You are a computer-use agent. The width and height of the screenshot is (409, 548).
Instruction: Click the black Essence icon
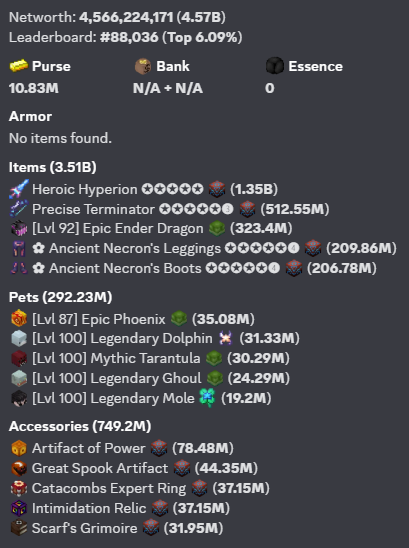tap(274, 66)
